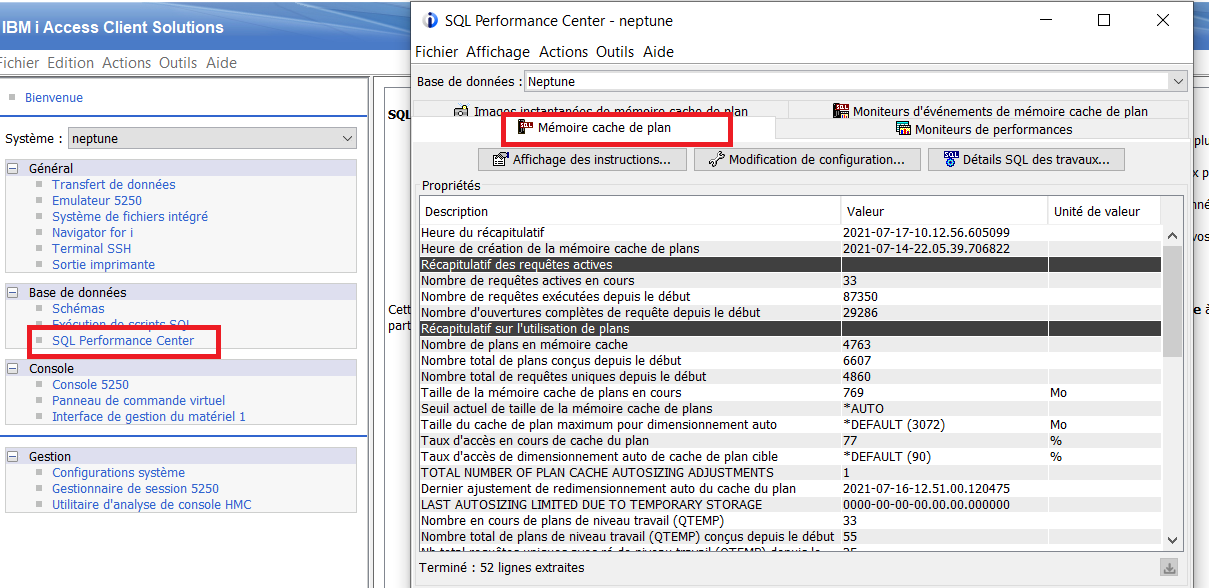Click the export icon in the status bar
The width and height of the screenshot is (1209, 588).
1168,568
